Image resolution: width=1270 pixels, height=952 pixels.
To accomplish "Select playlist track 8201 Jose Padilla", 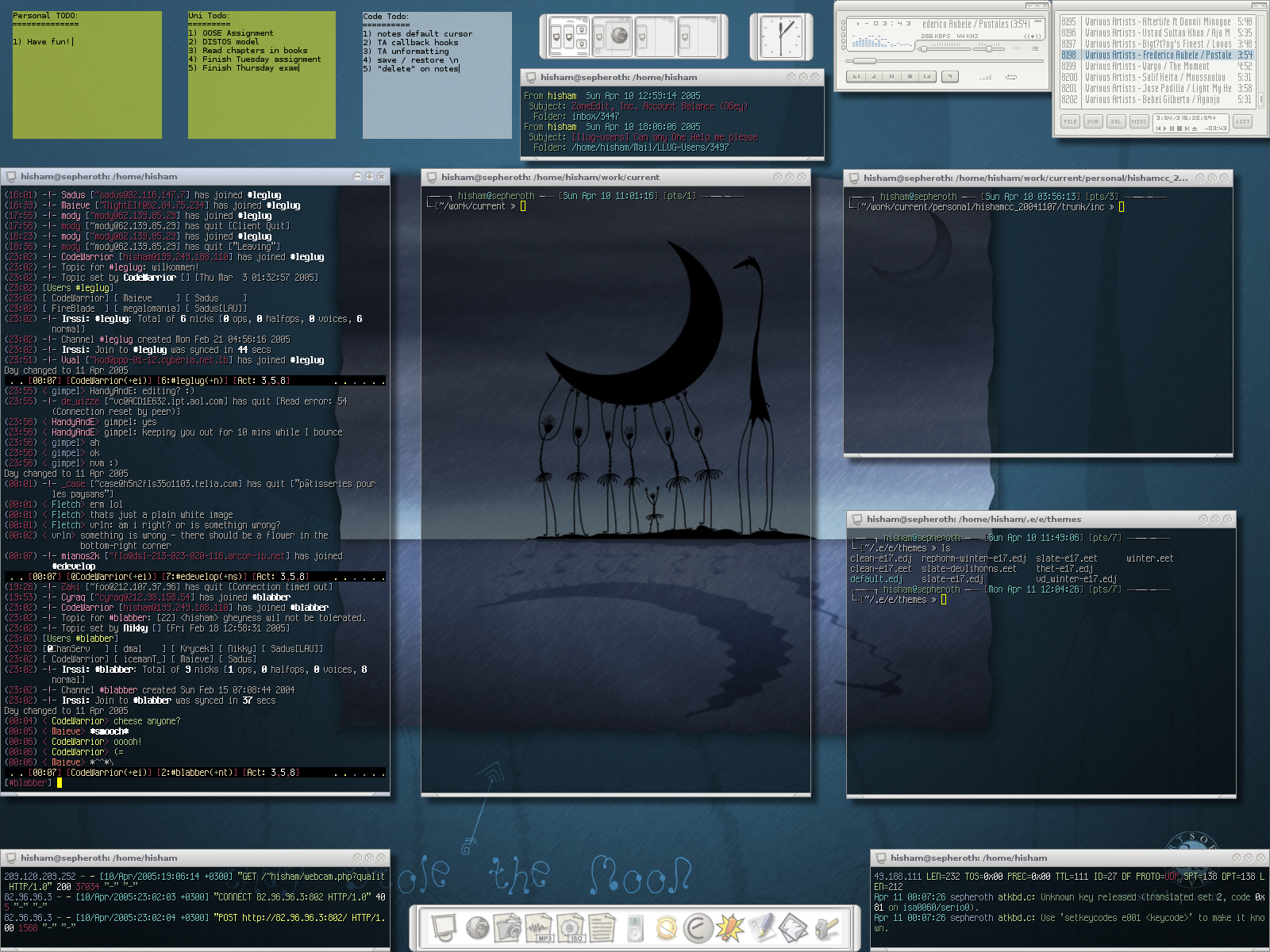I will tap(1156, 89).
